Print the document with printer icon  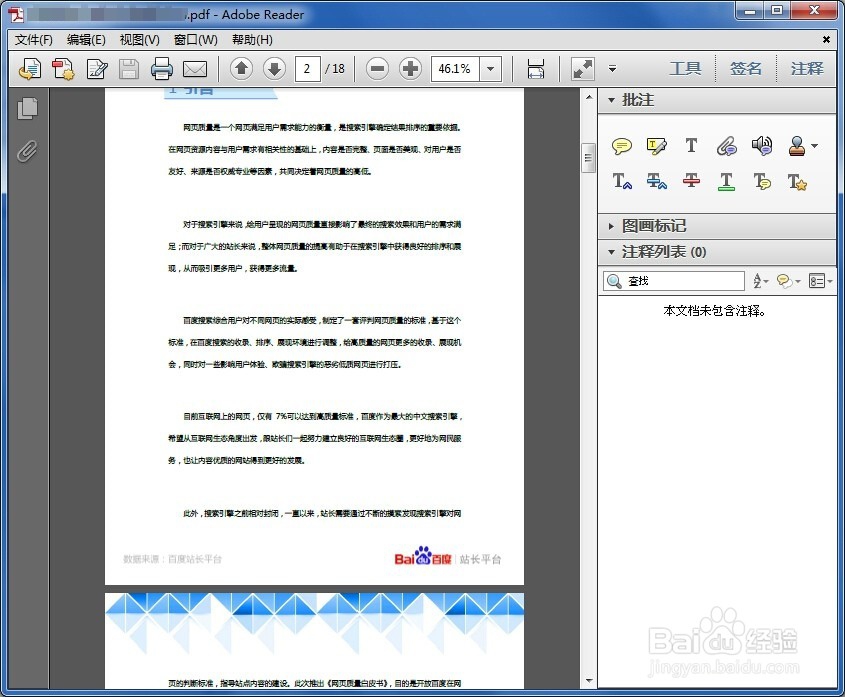point(162,69)
